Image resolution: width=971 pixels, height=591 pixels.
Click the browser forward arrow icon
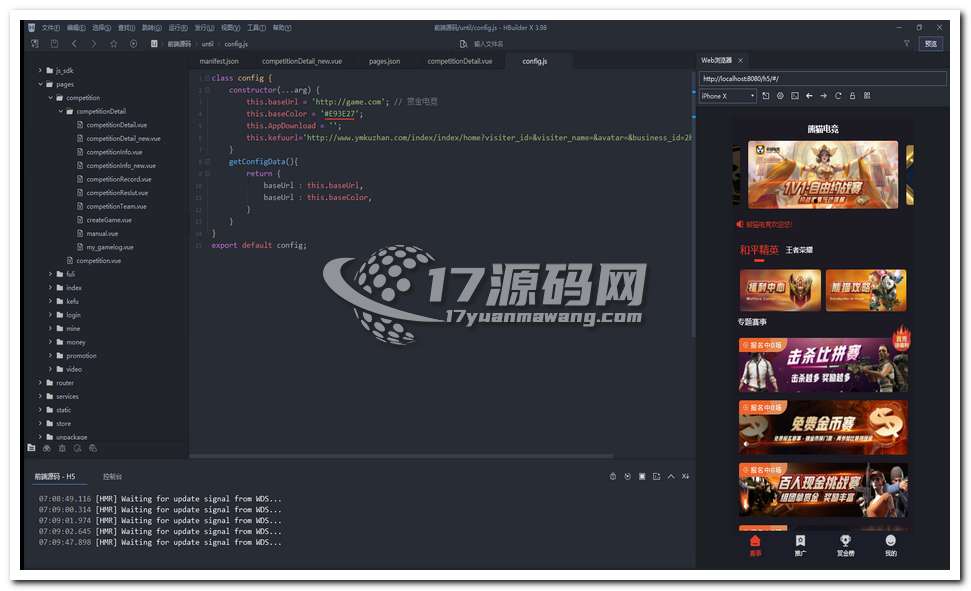[x=823, y=96]
